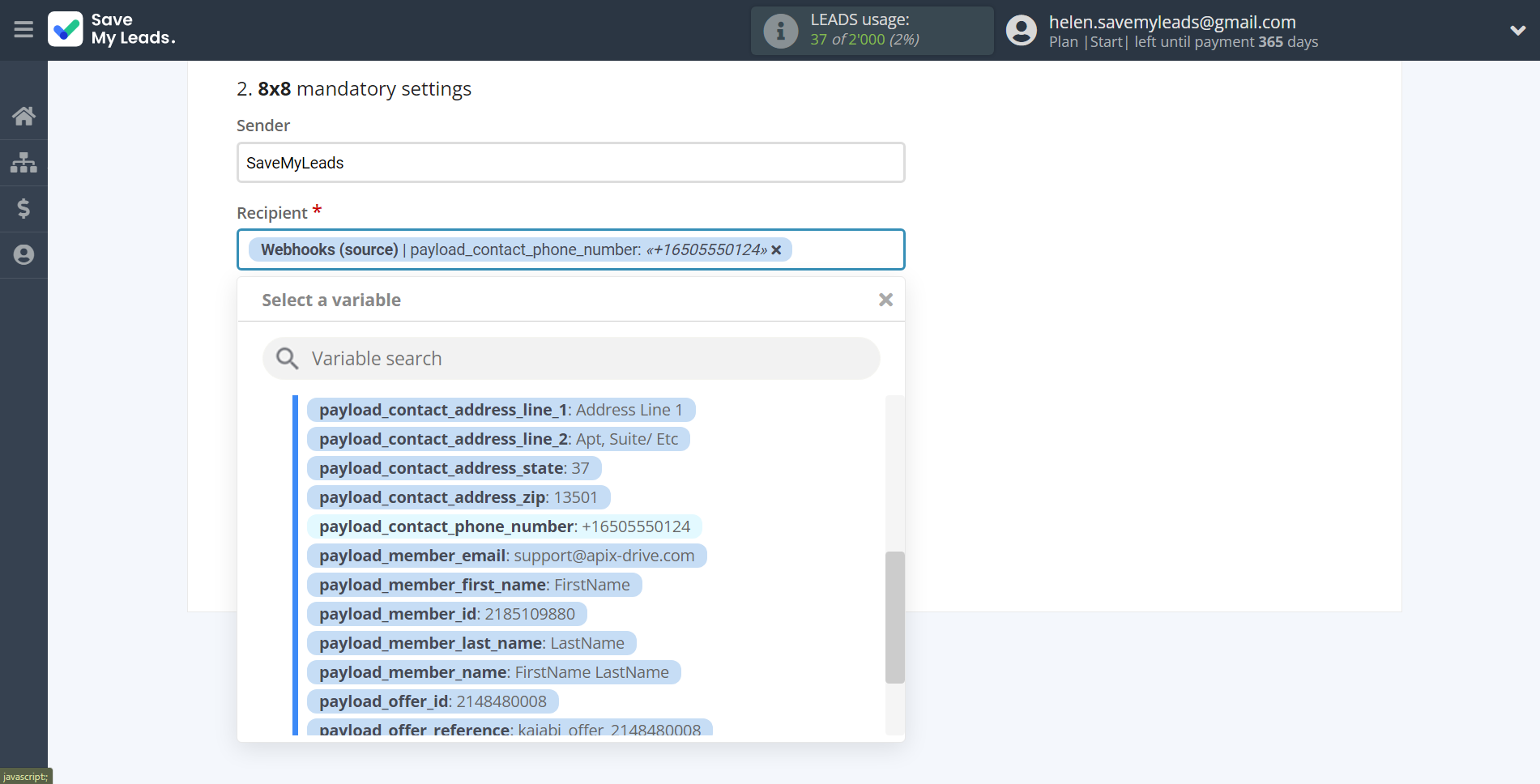Select payload_contact_address_state variable
The image size is (1540, 784).
pyautogui.click(x=454, y=468)
